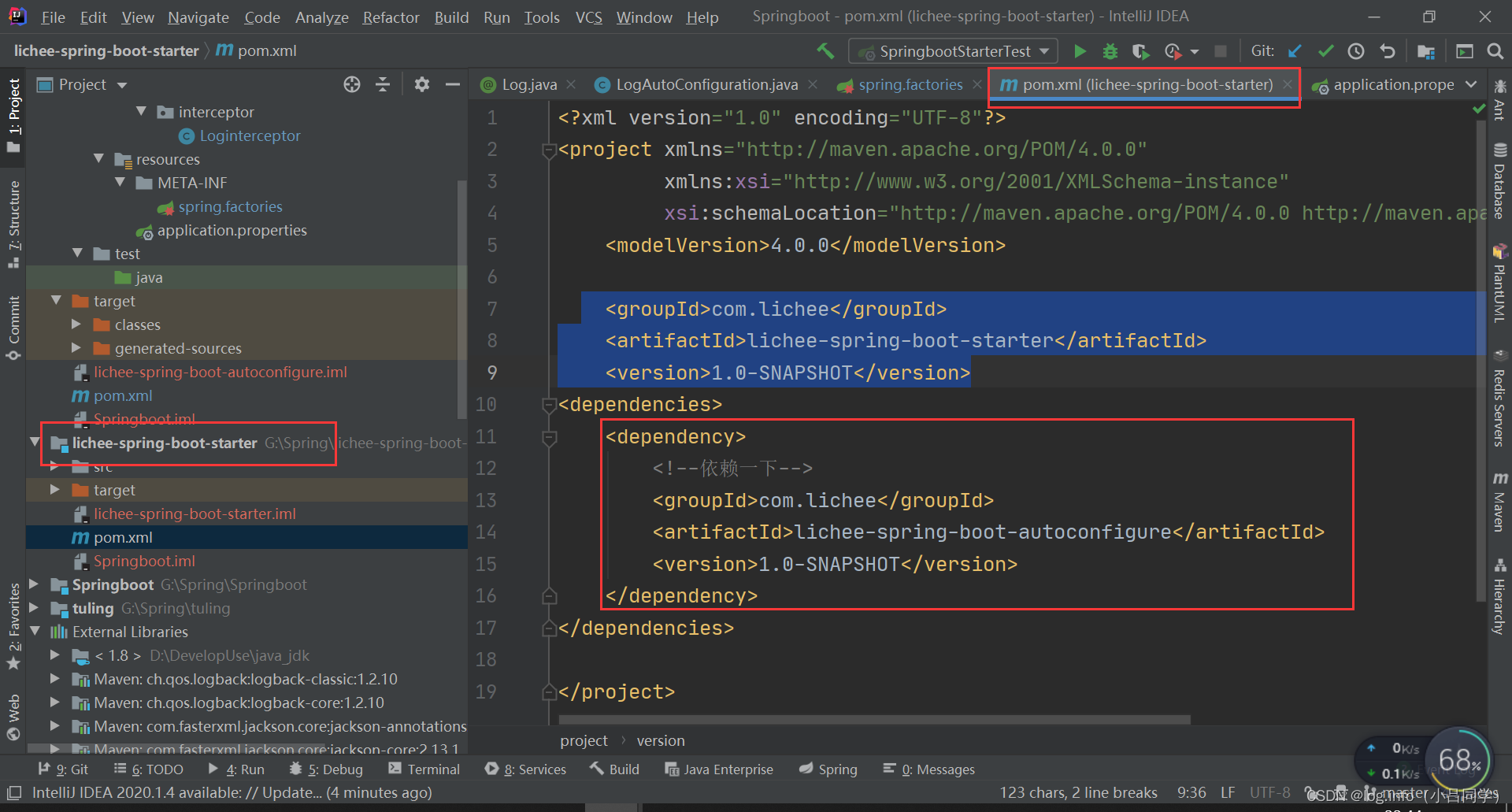Expand the classes folder

click(x=76, y=324)
